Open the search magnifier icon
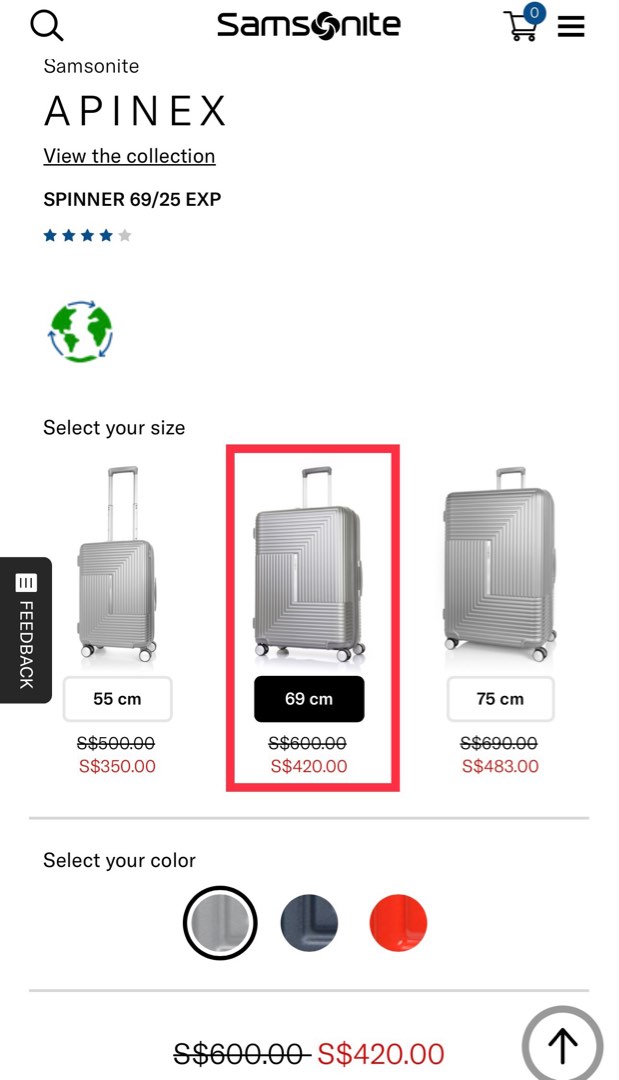619x1080 pixels. [x=47, y=27]
